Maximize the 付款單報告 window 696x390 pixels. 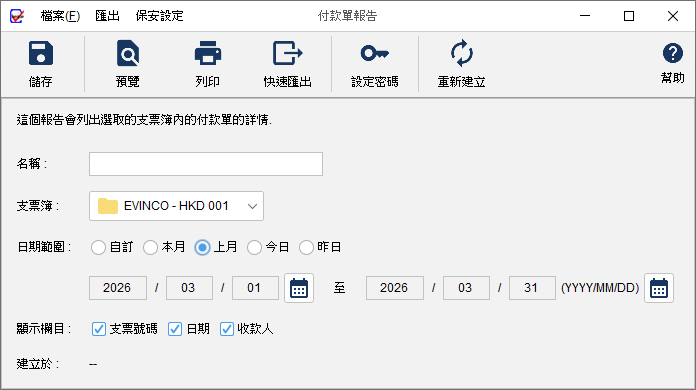[x=629, y=16]
